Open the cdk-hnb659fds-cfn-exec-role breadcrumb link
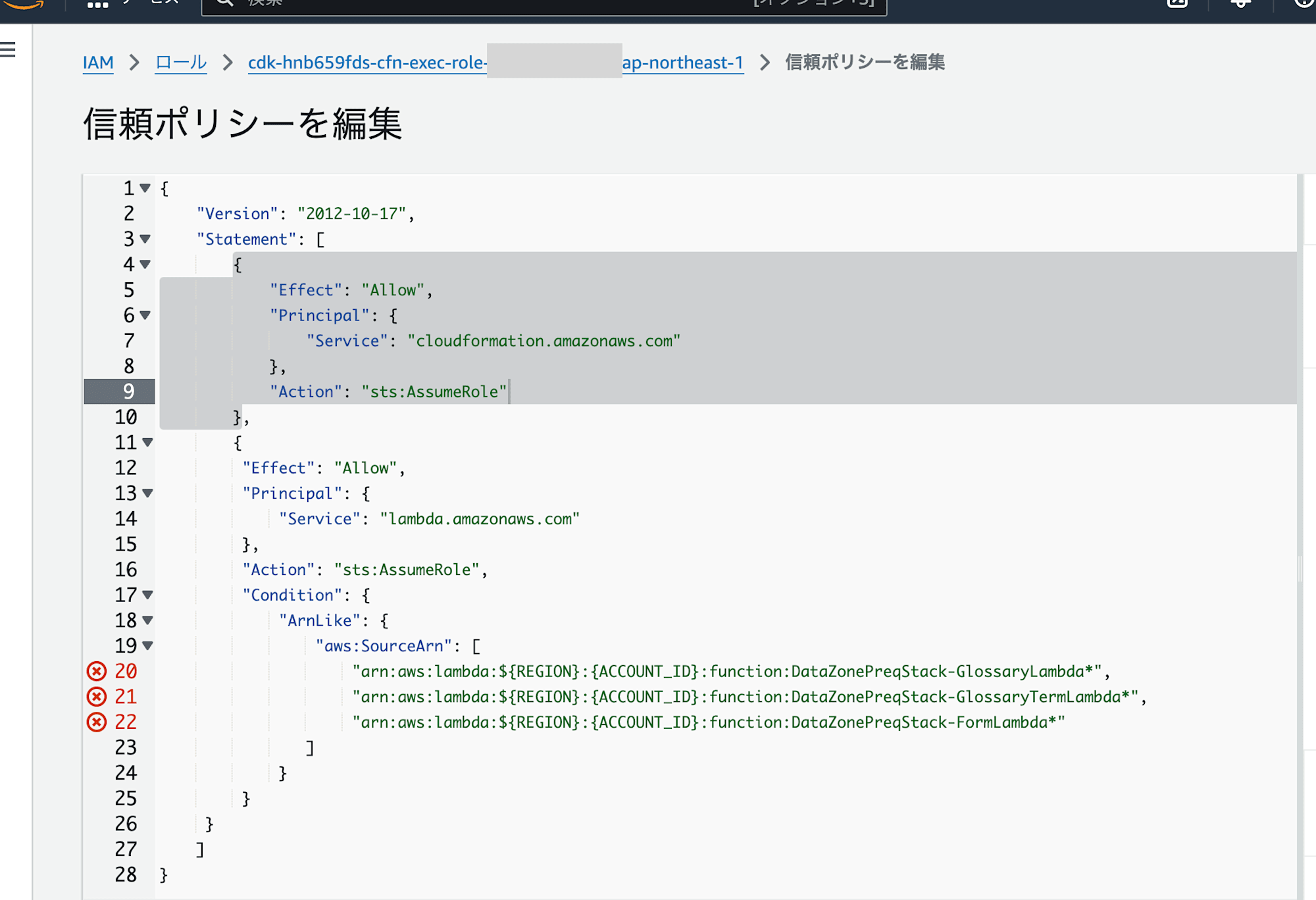The image size is (1316, 900). click(x=495, y=63)
